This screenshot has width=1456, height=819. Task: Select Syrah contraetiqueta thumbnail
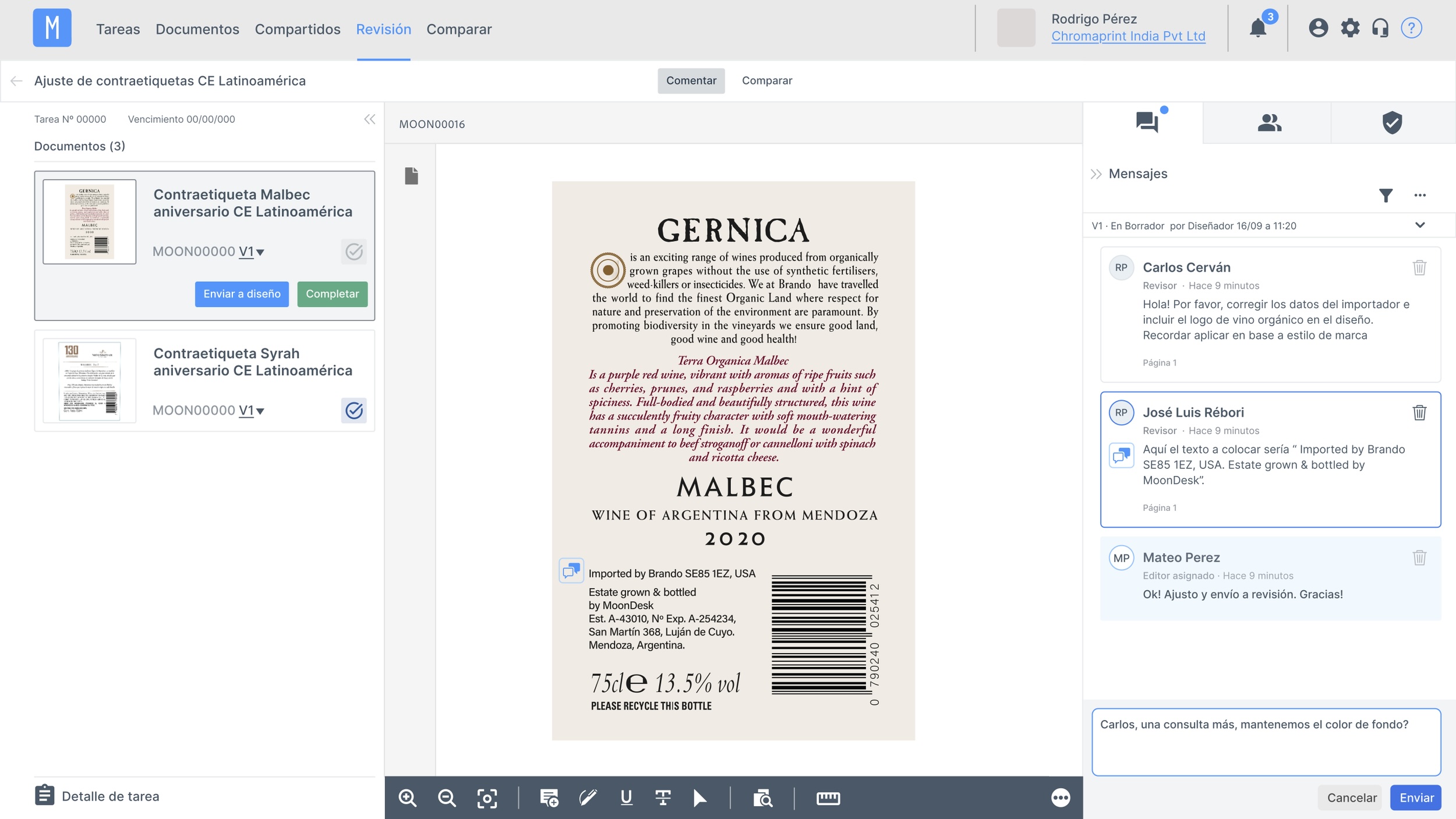click(90, 381)
